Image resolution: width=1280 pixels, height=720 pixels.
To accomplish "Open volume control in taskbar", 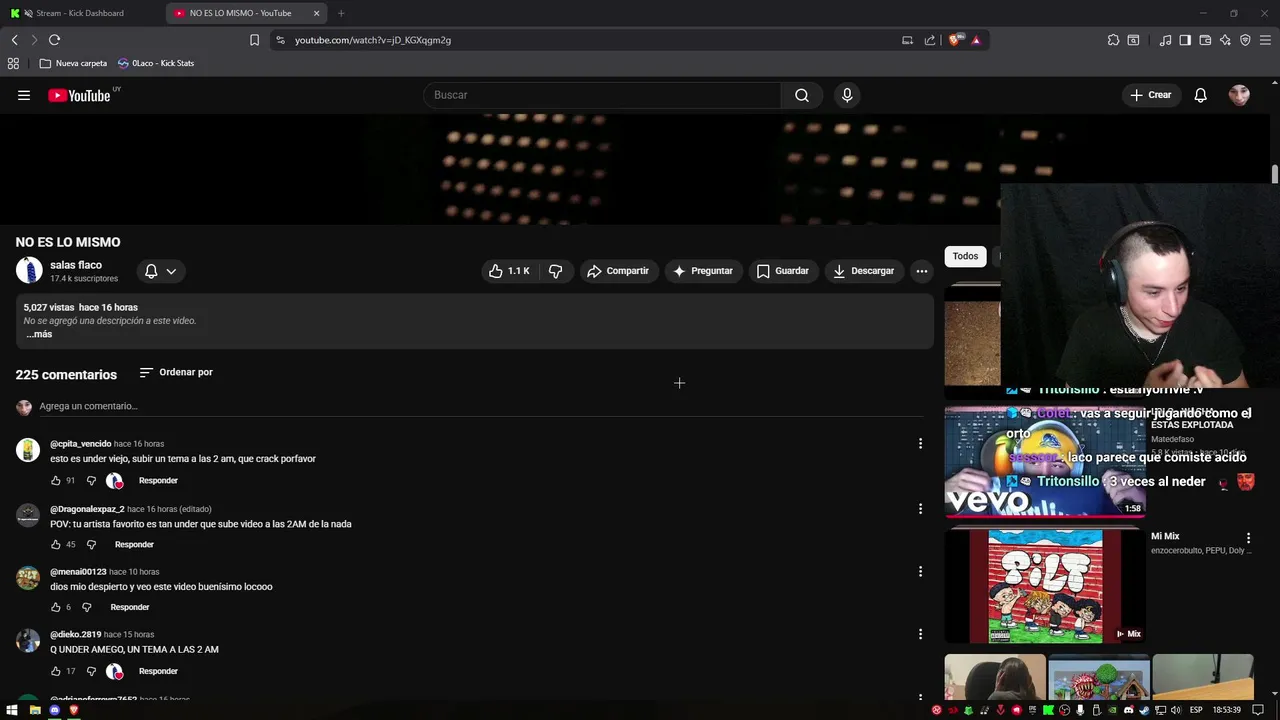I will click(x=1177, y=710).
